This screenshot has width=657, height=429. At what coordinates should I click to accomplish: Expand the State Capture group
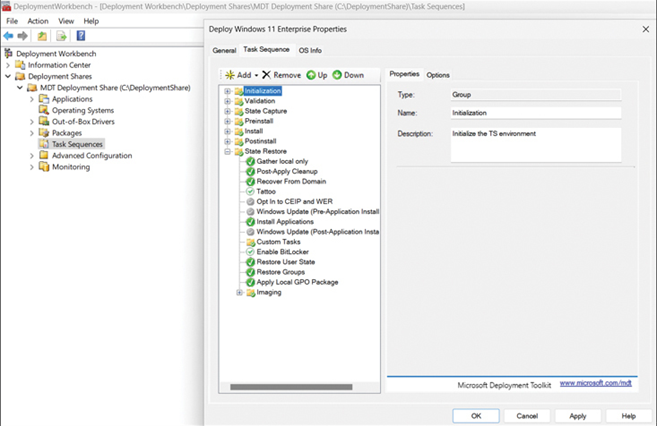point(228,111)
